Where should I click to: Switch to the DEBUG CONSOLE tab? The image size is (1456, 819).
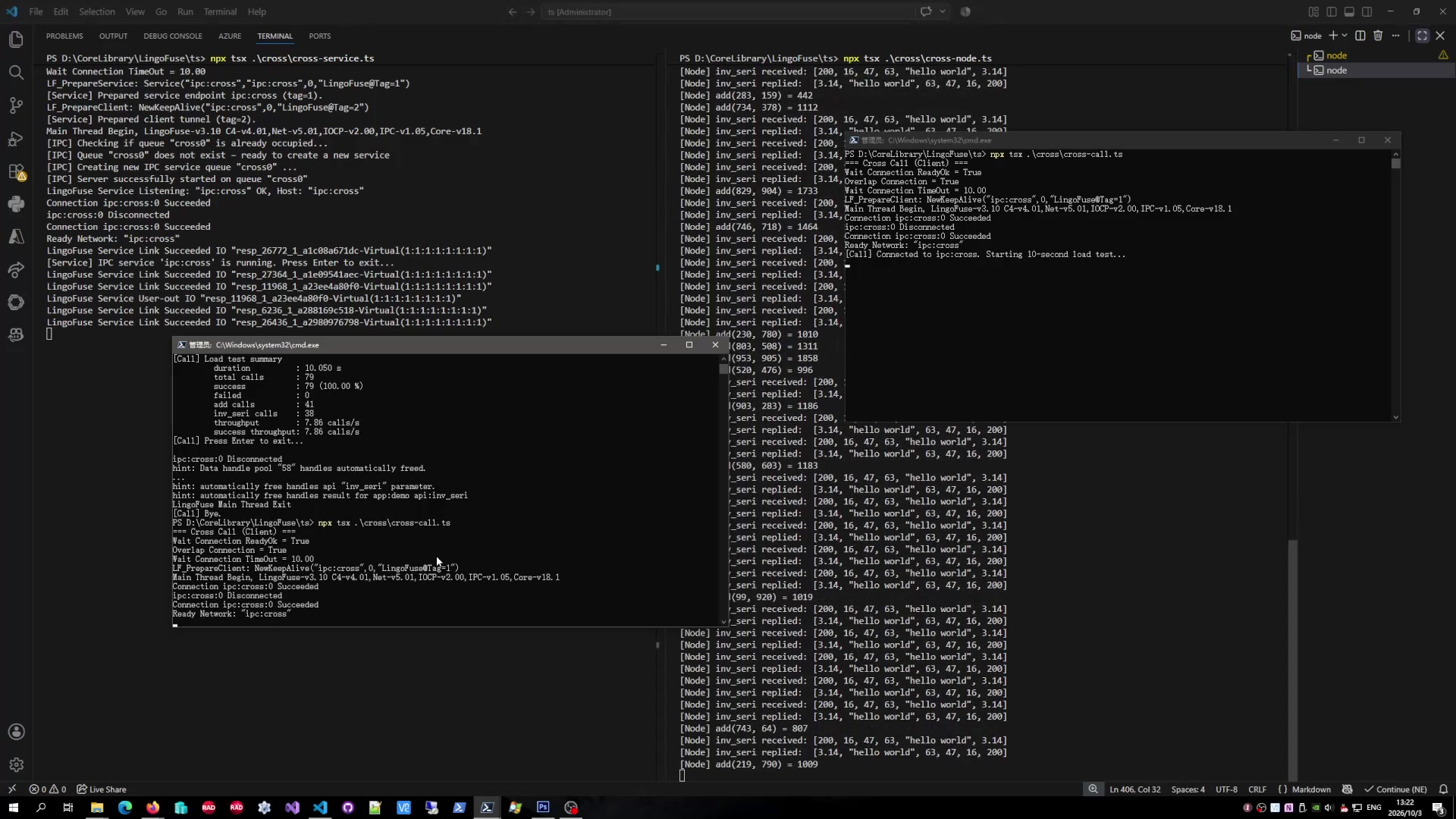pos(173,36)
